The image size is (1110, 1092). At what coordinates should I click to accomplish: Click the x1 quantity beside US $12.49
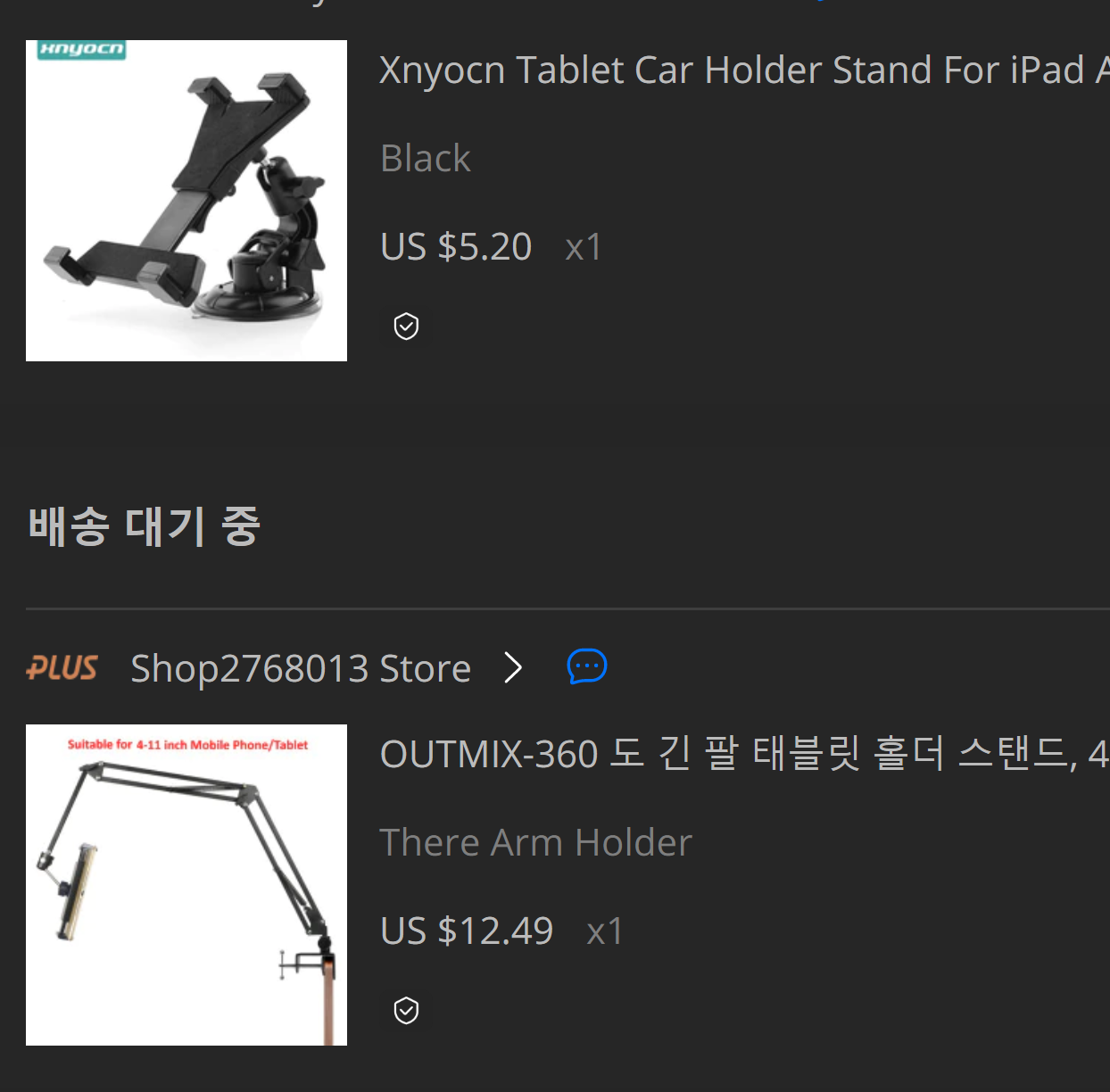605,931
